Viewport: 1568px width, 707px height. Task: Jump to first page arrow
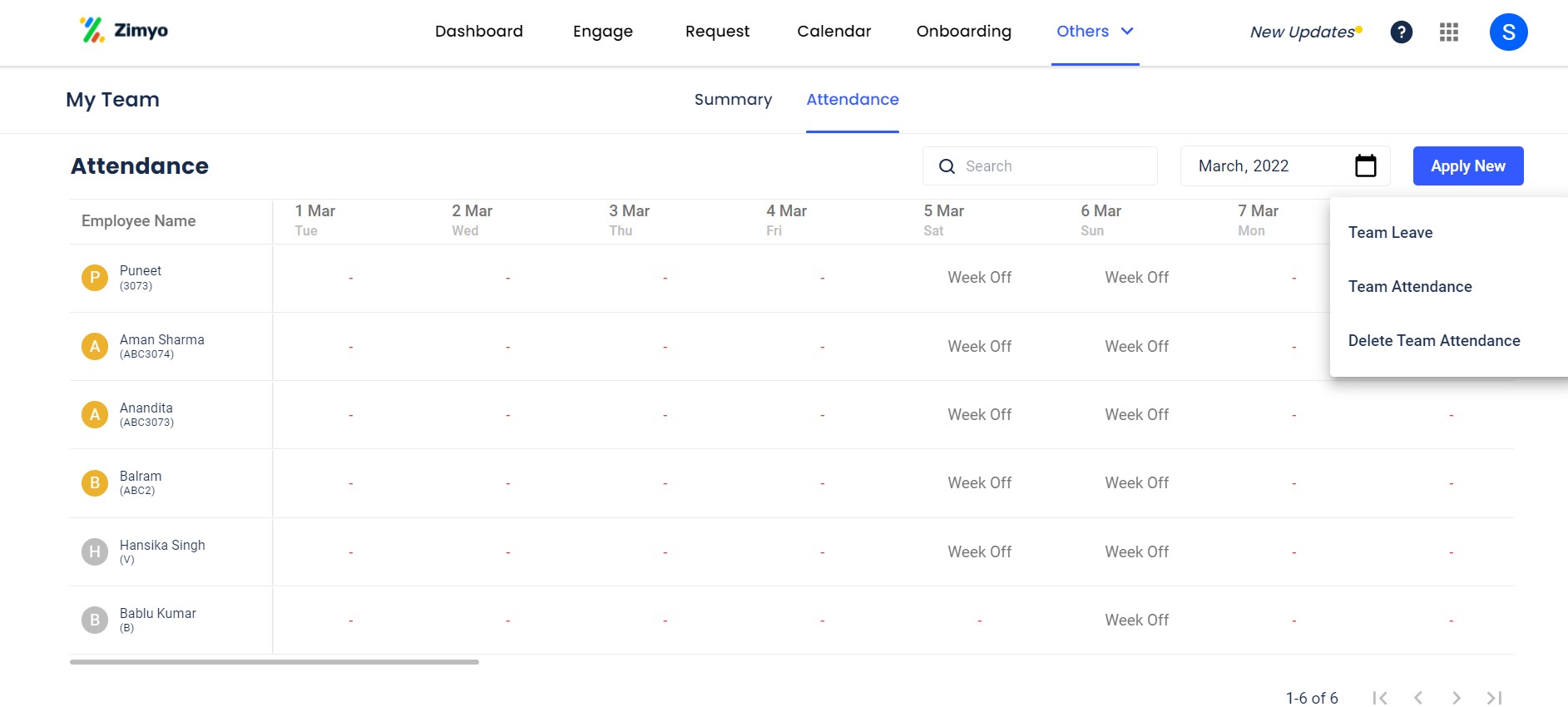[x=1380, y=698]
